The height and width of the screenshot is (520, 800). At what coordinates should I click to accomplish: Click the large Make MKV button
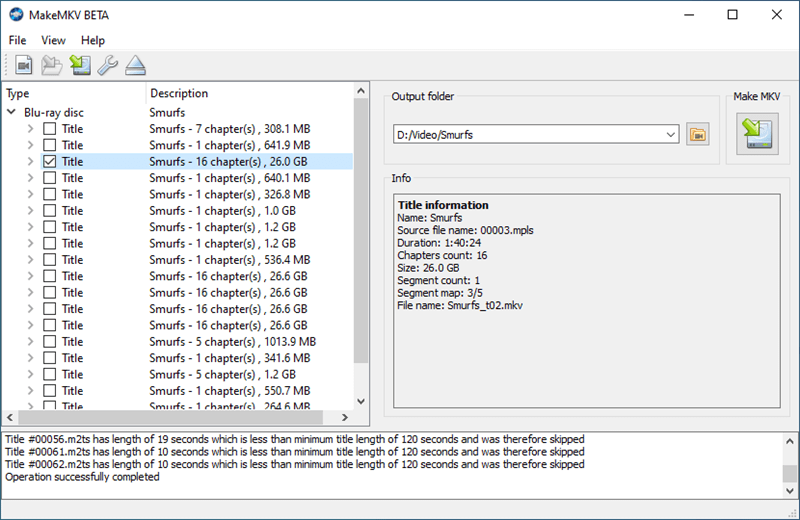tap(757, 134)
